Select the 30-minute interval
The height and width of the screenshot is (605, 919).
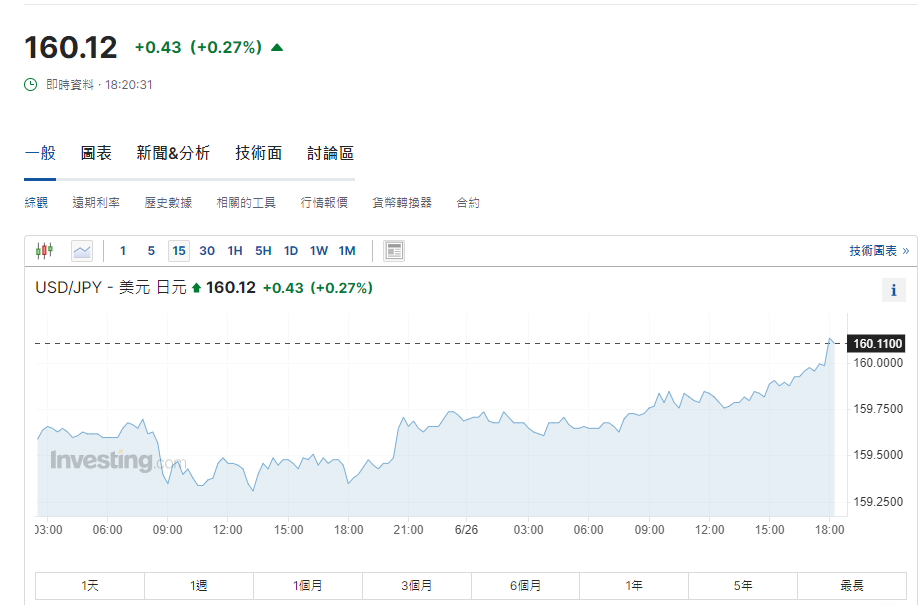[x=206, y=251]
